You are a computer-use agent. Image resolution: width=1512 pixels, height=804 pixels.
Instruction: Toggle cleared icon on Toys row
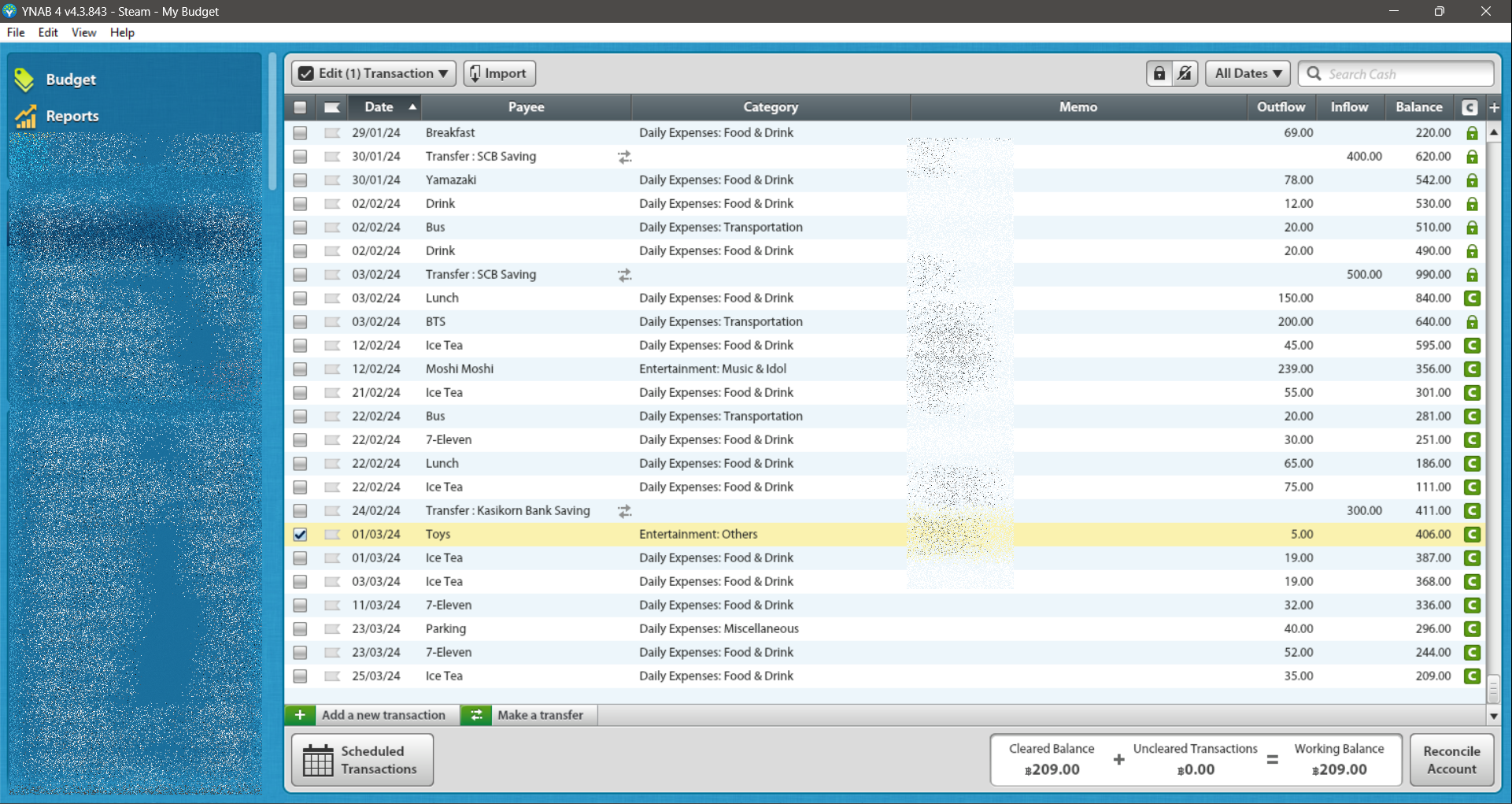click(1472, 535)
